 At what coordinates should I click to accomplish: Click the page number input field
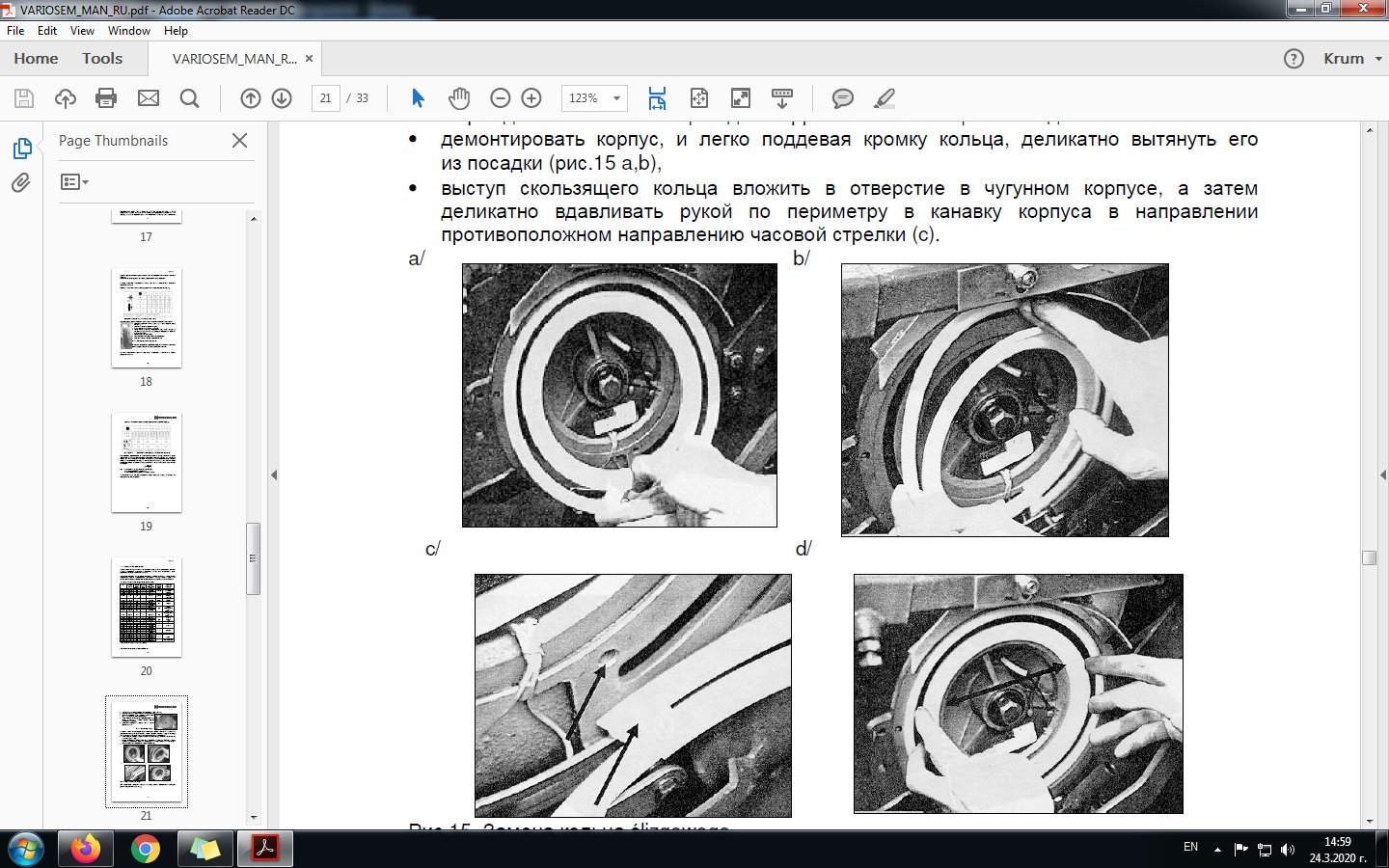tap(325, 98)
